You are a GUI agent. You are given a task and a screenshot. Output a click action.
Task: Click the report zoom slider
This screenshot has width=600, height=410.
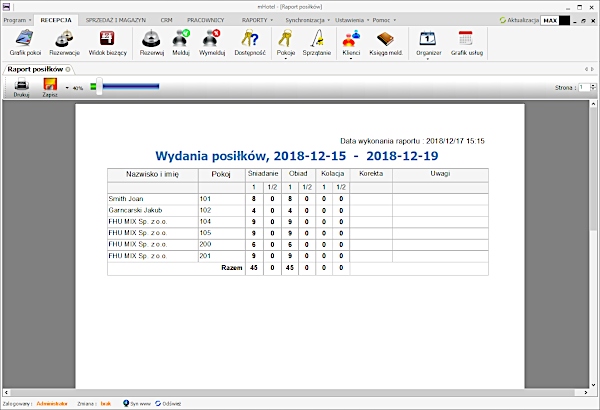(130, 88)
